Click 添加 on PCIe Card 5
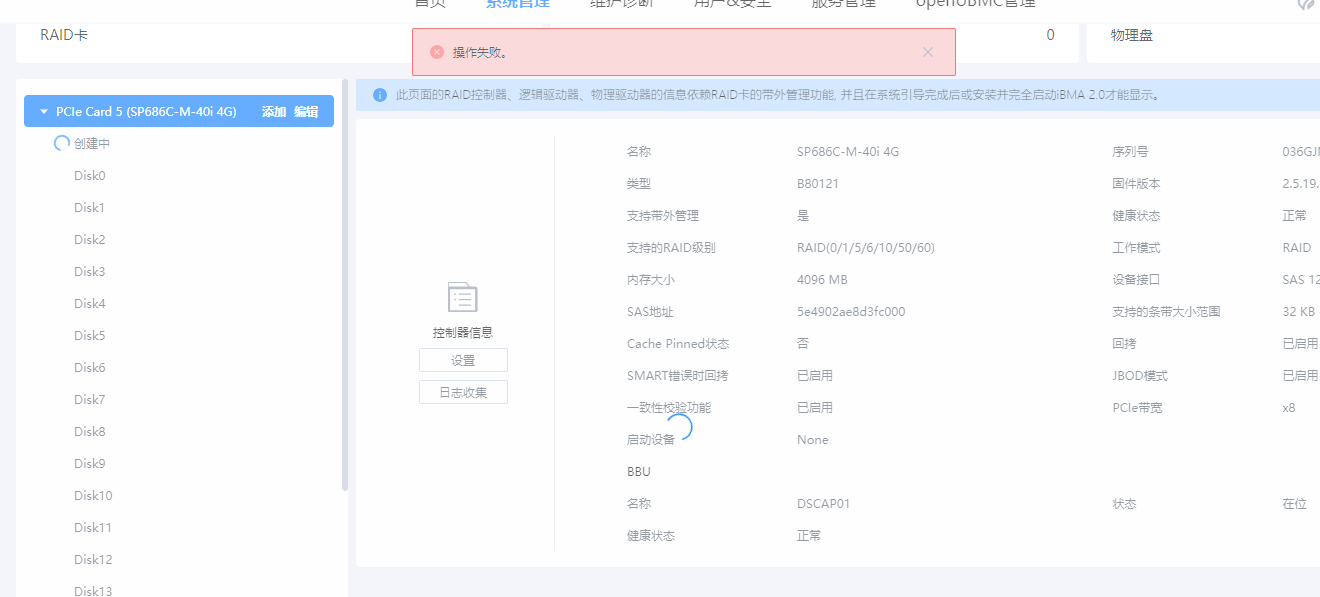 coord(273,112)
